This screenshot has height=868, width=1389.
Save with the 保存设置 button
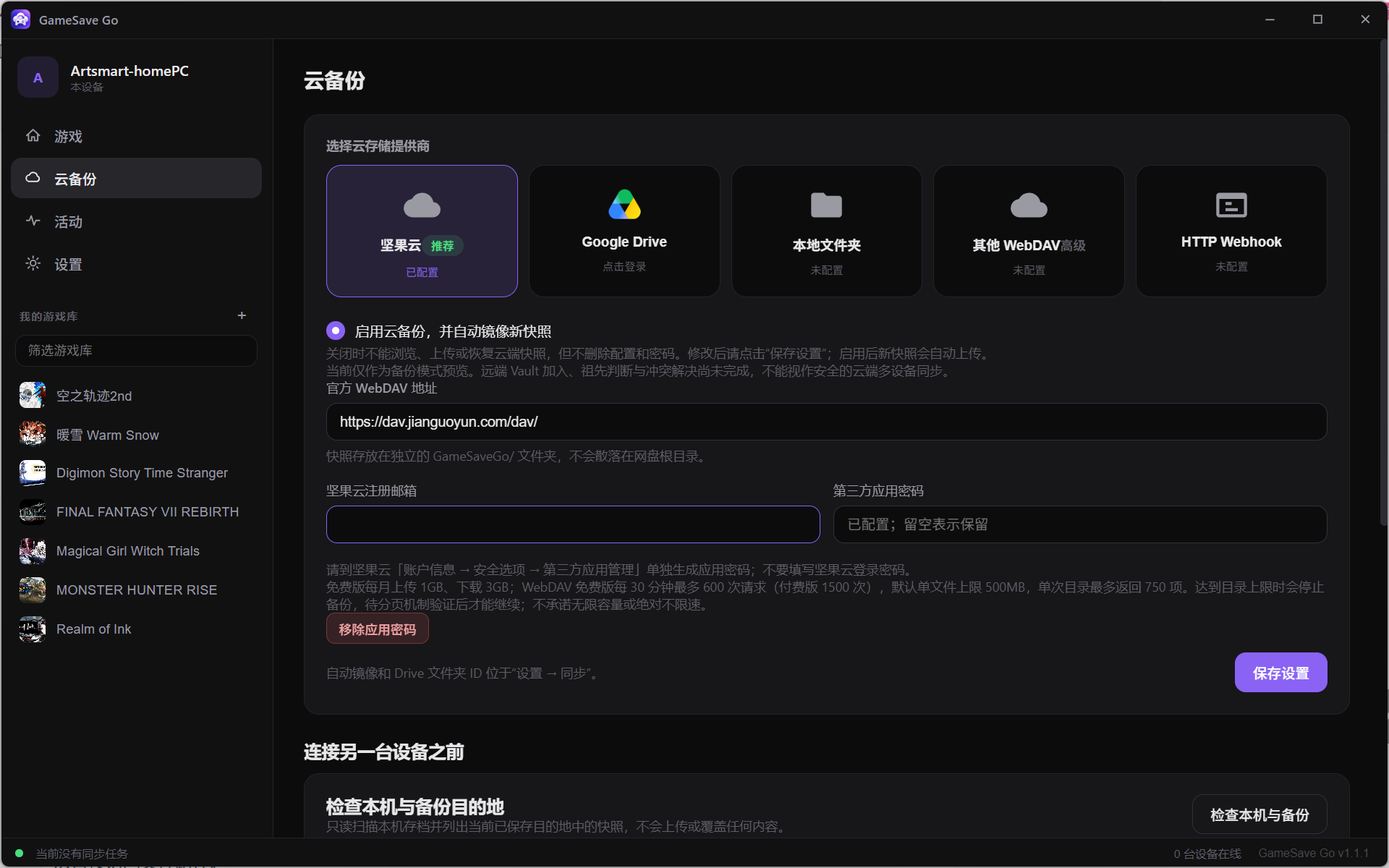point(1280,673)
